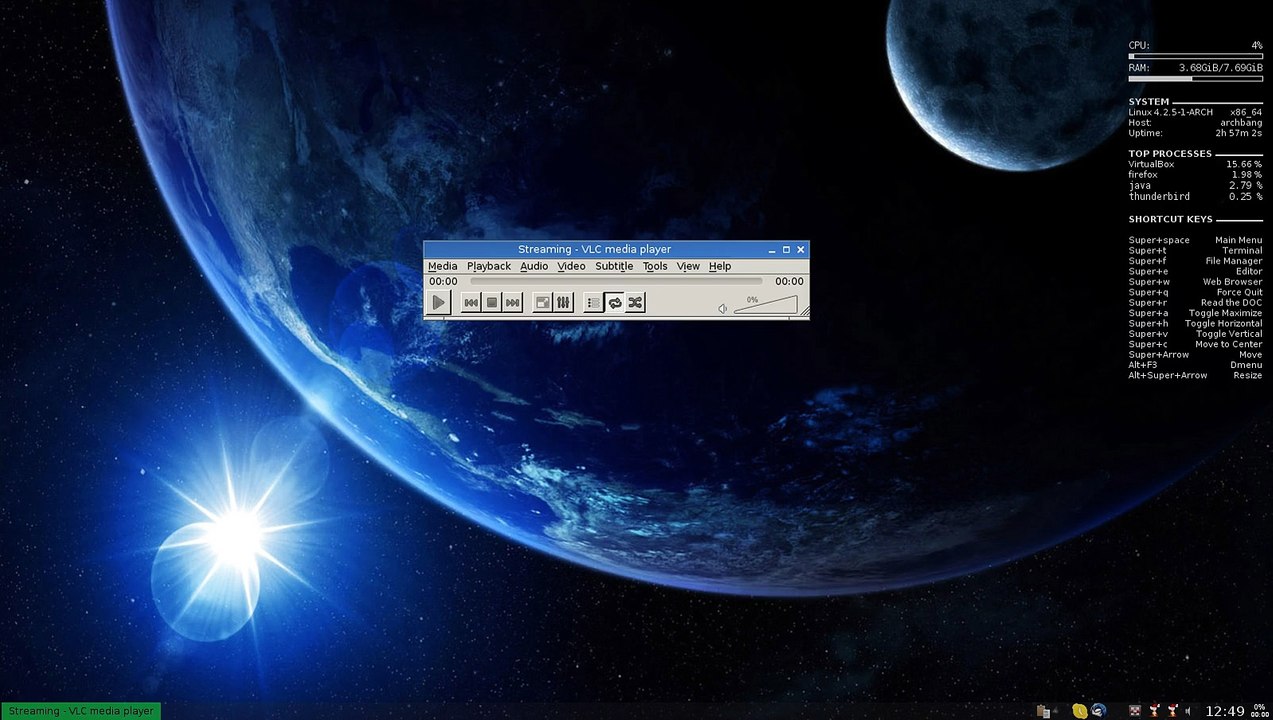
Task: Start playback with the VLC Play button
Action: point(438,302)
